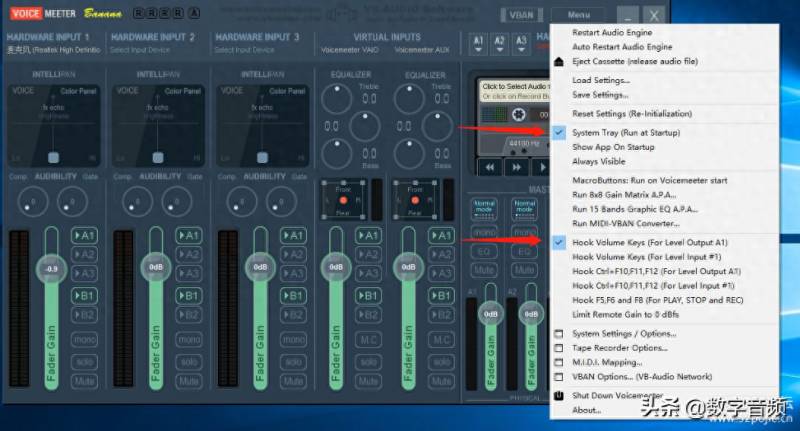800x431 pixels.
Task: Click Restart Audio Engine
Action: 612,32
